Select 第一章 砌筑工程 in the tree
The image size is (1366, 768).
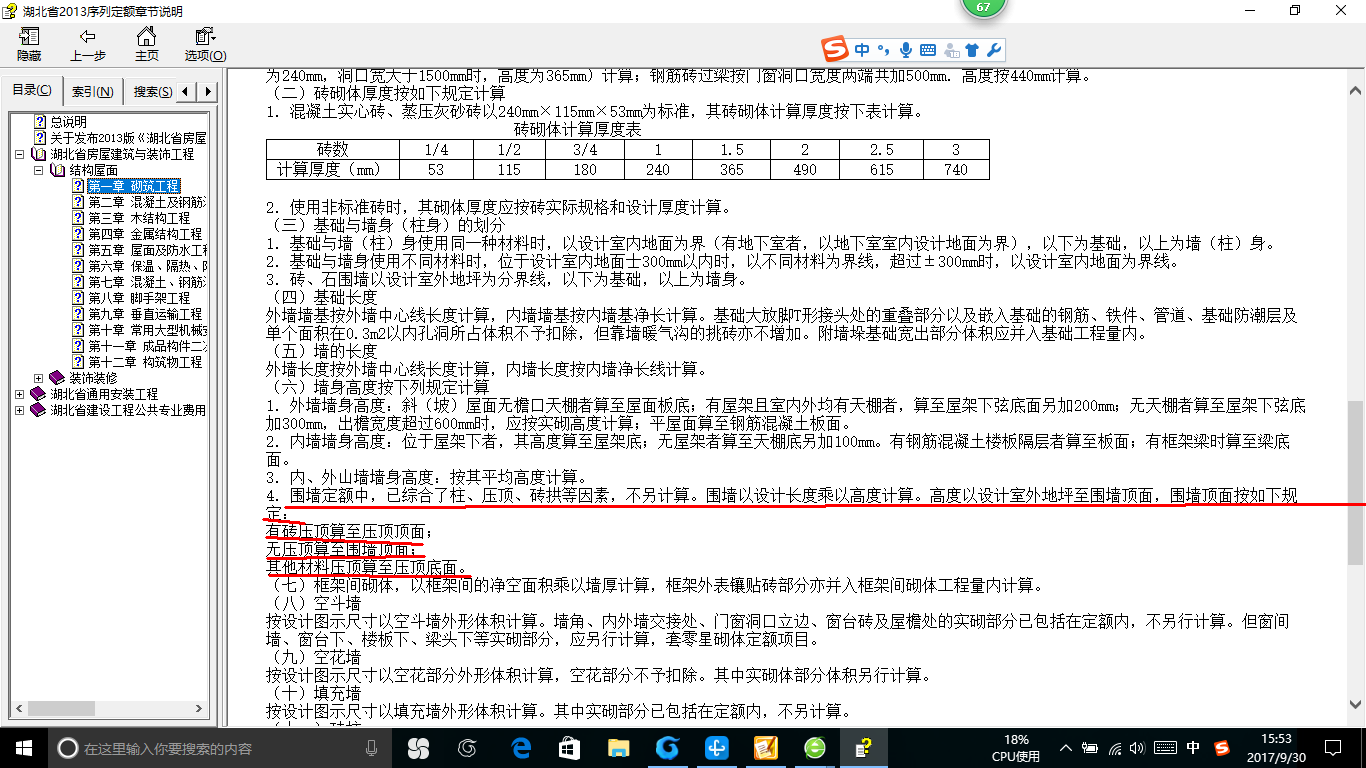tap(134, 186)
